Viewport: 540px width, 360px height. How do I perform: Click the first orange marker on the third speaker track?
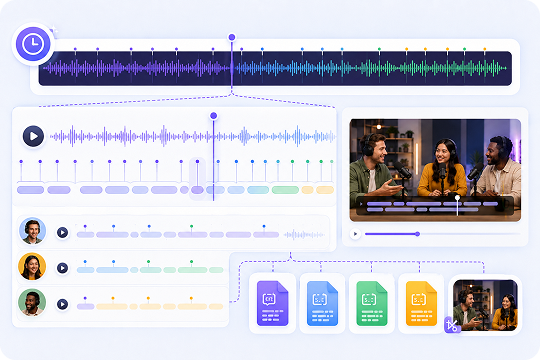[113, 298]
